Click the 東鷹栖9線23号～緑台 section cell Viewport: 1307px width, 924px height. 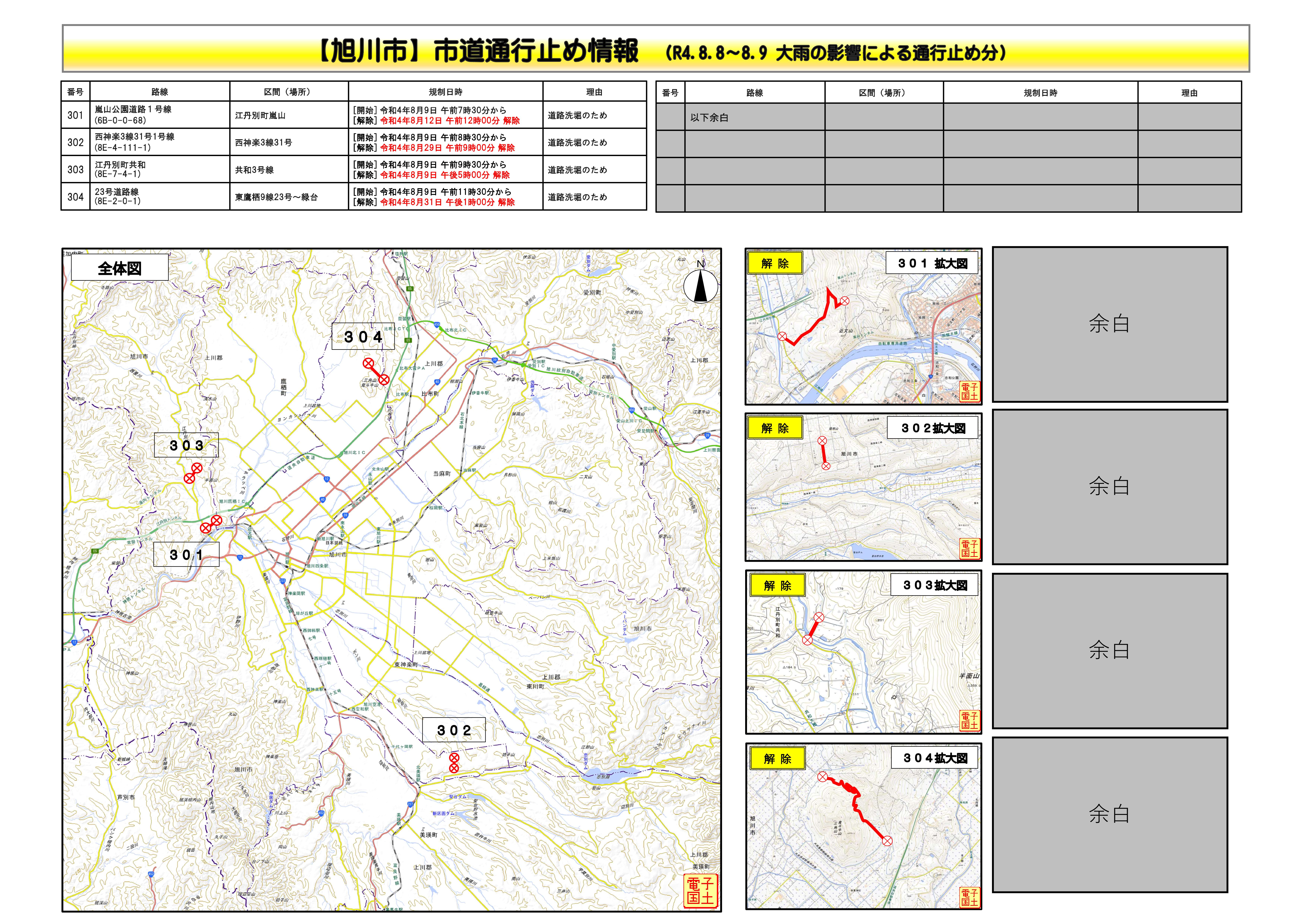[x=289, y=197]
